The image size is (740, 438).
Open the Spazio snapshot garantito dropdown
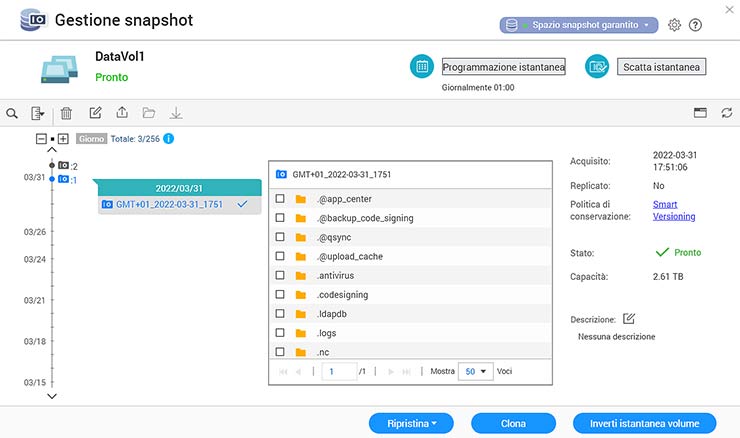click(x=579, y=25)
